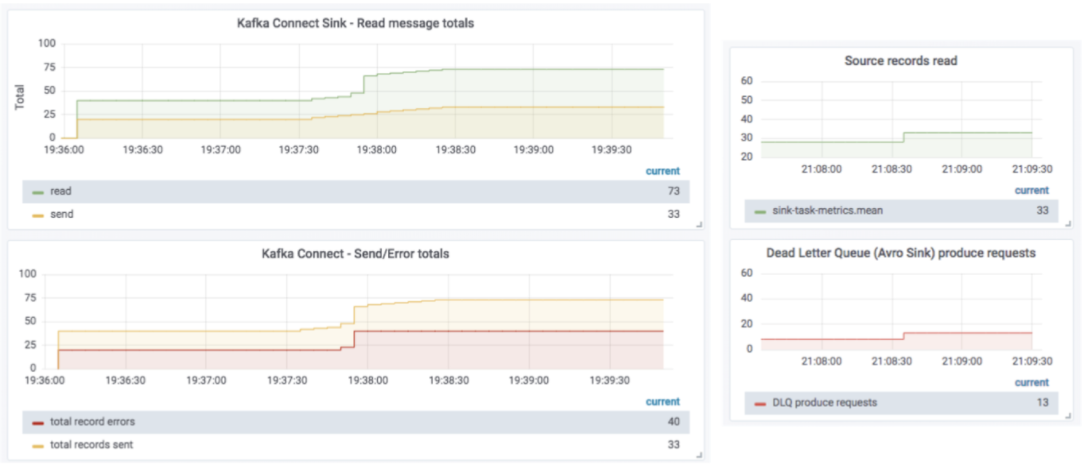Click value 33 for sink-task-metrics.mean
Screen dimensions: 1082x466
click(1043, 211)
